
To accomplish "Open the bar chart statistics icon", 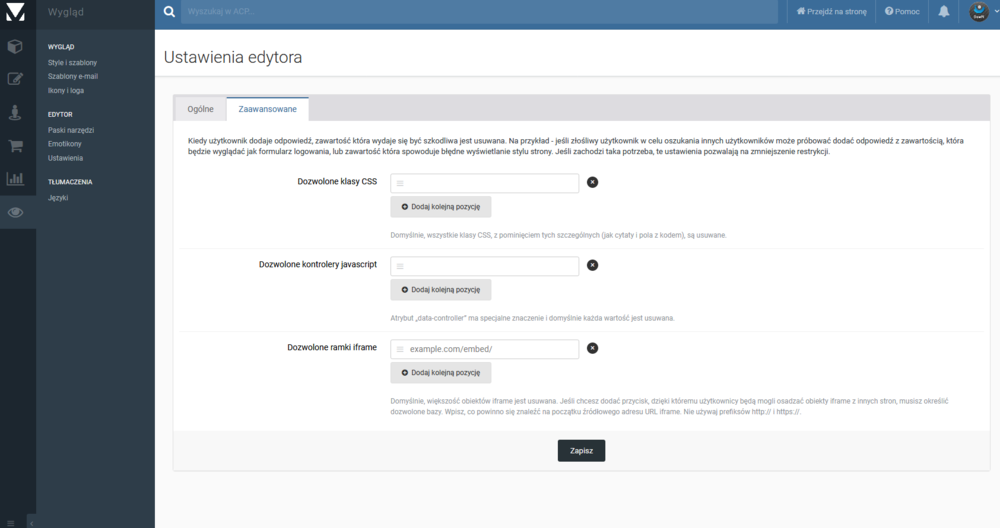I will coord(15,179).
